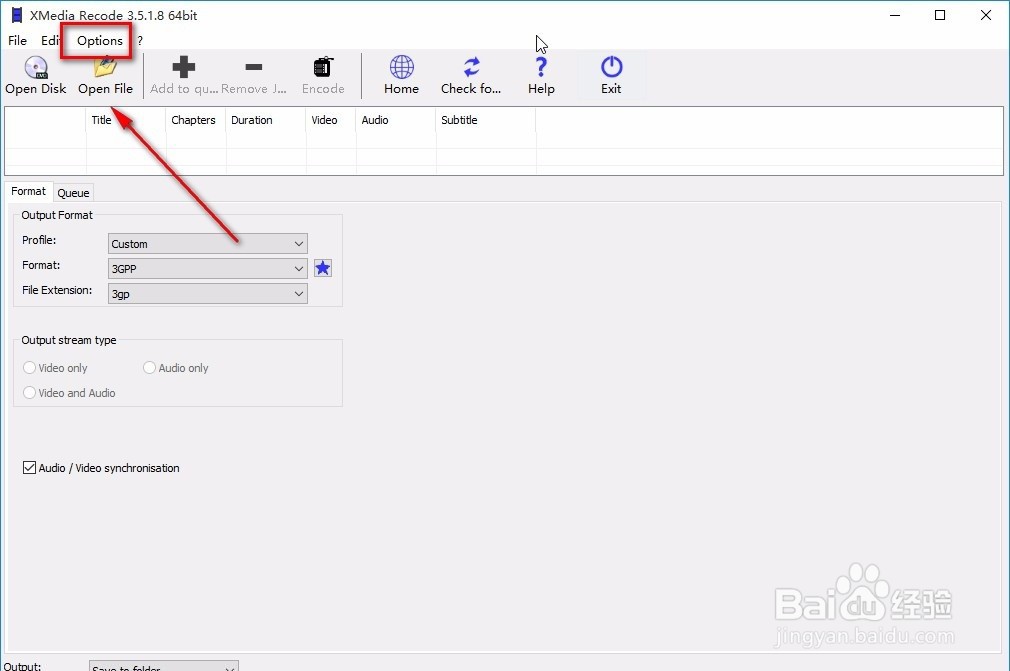Click the Video column header
Viewport: 1010px width, 671px height.
click(x=331, y=120)
